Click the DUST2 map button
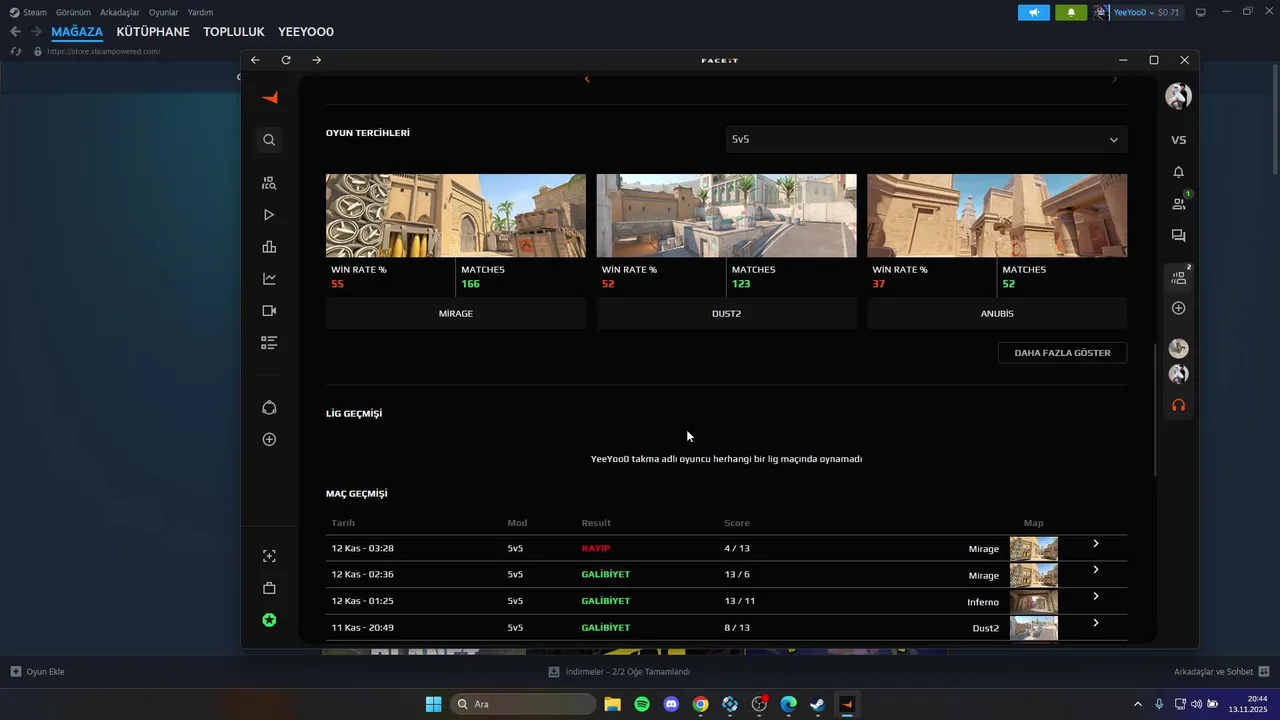The height and width of the screenshot is (720, 1280). (x=726, y=313)
